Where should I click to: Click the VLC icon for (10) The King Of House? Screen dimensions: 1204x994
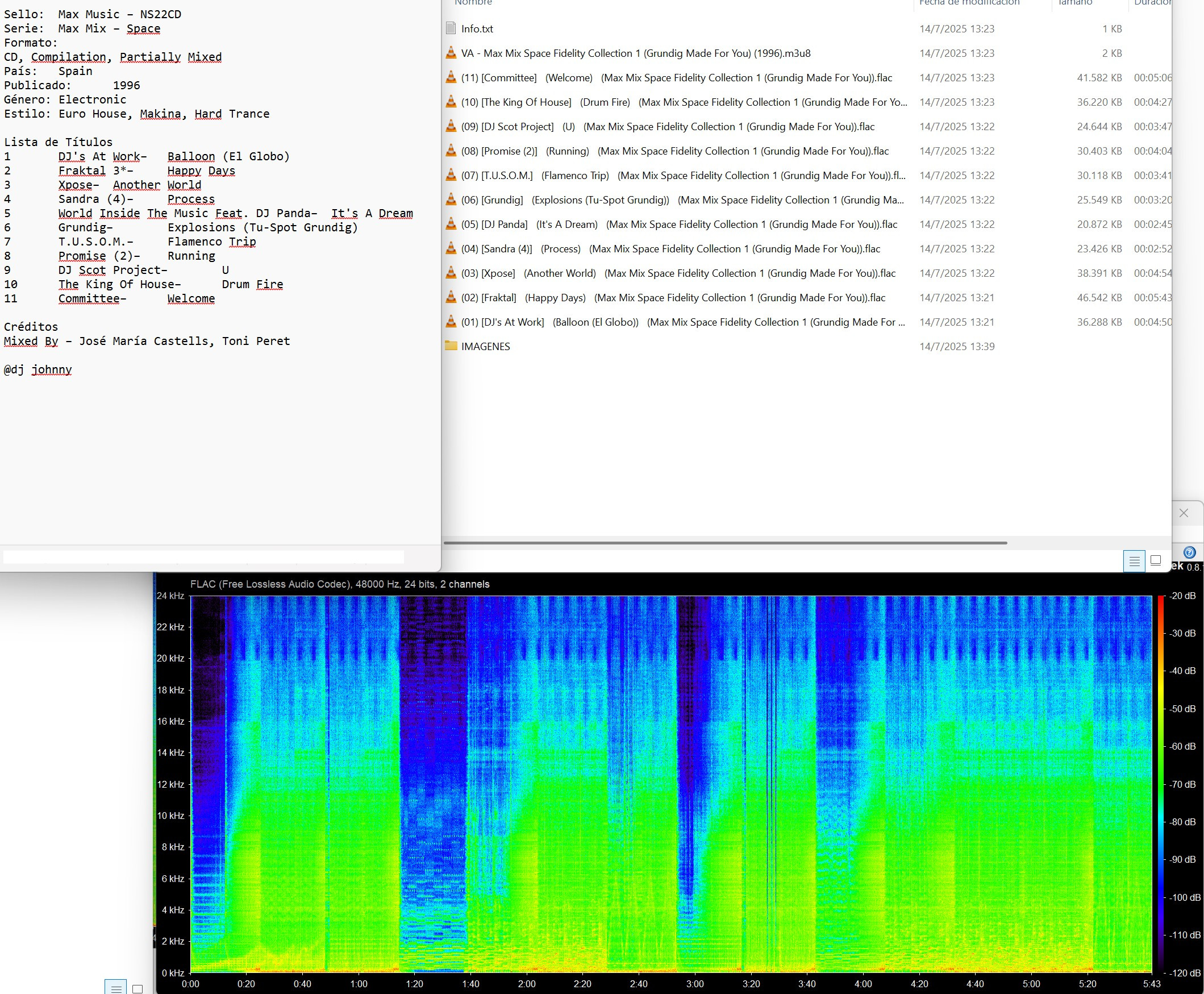pyautogui.click(x=451, y=102)
